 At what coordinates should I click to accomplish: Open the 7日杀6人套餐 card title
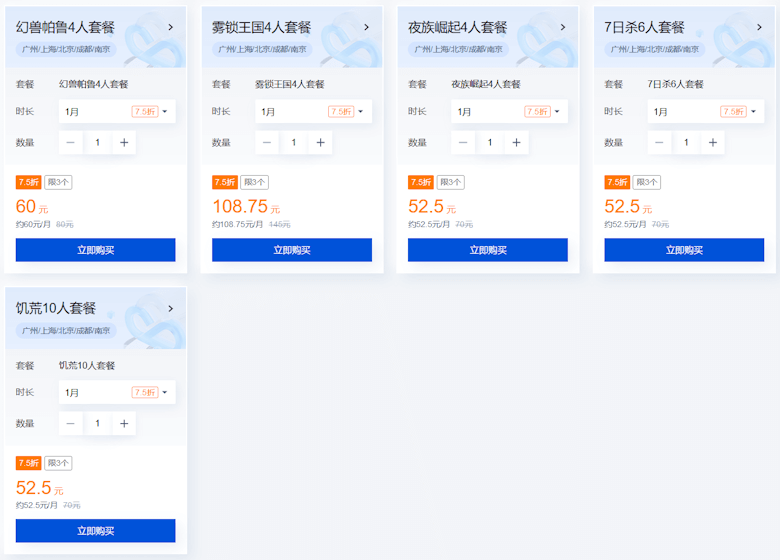tap(645, 27)
